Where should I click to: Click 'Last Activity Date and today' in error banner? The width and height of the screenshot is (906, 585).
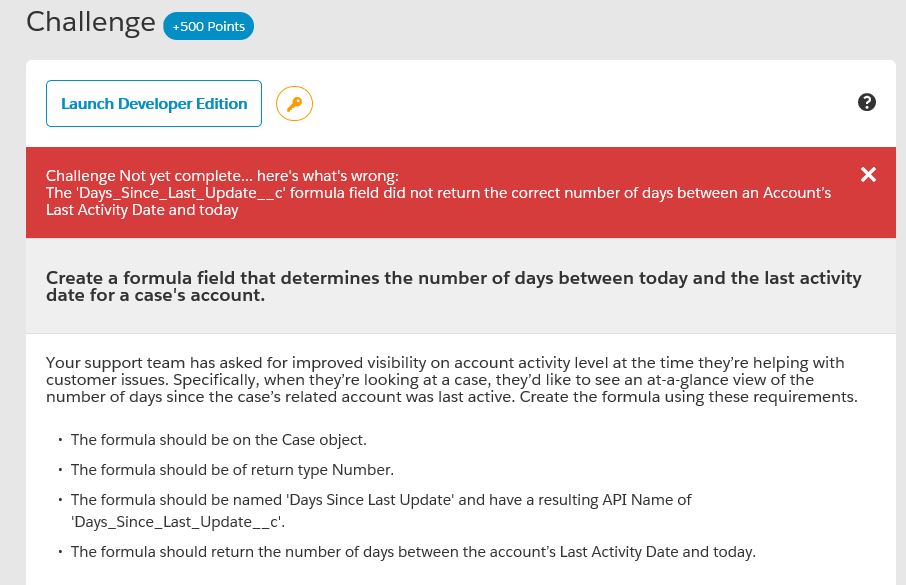(142, 210)
